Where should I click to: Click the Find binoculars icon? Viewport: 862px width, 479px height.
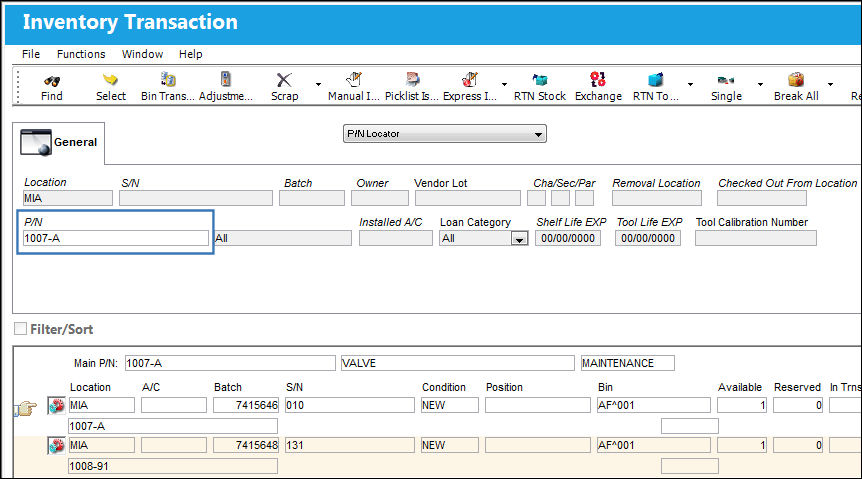pyautogui.click(x=52, y=81)
